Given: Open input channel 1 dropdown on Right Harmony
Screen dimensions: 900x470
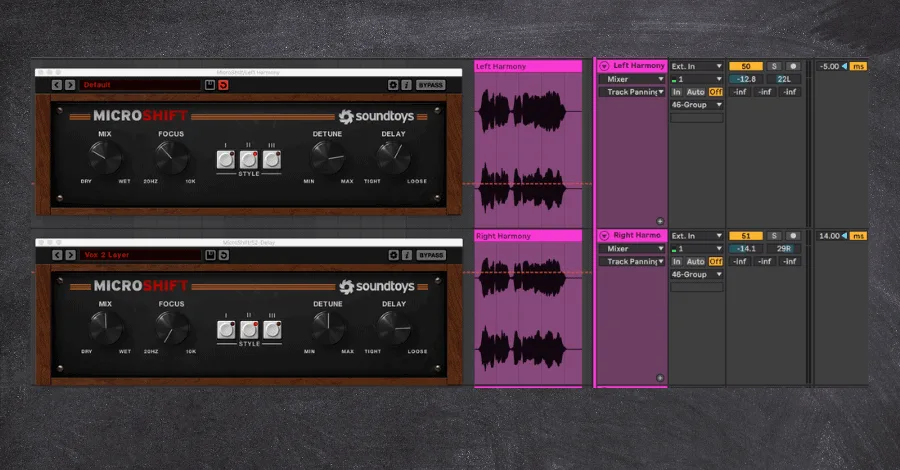Looking at the screenshot, I should 697,248.
